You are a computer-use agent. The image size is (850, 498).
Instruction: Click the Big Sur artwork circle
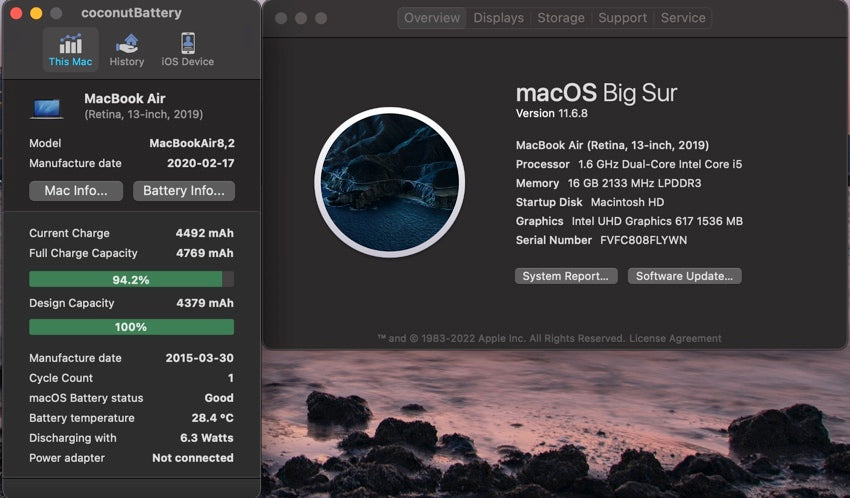[x=389, y=182]
